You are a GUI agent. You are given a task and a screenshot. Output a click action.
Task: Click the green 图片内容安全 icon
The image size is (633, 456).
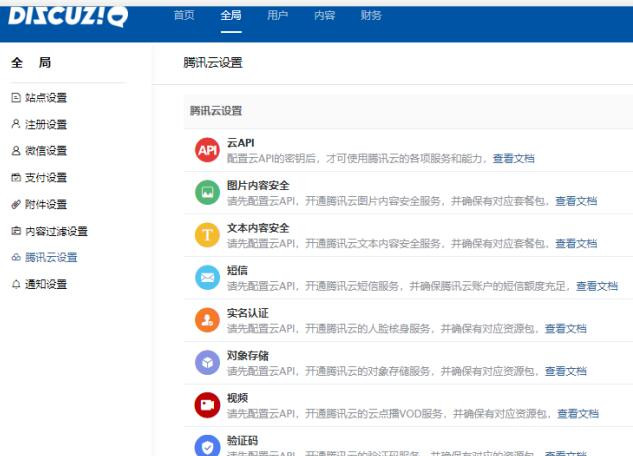pyautogui.click(x=207, y=192)
